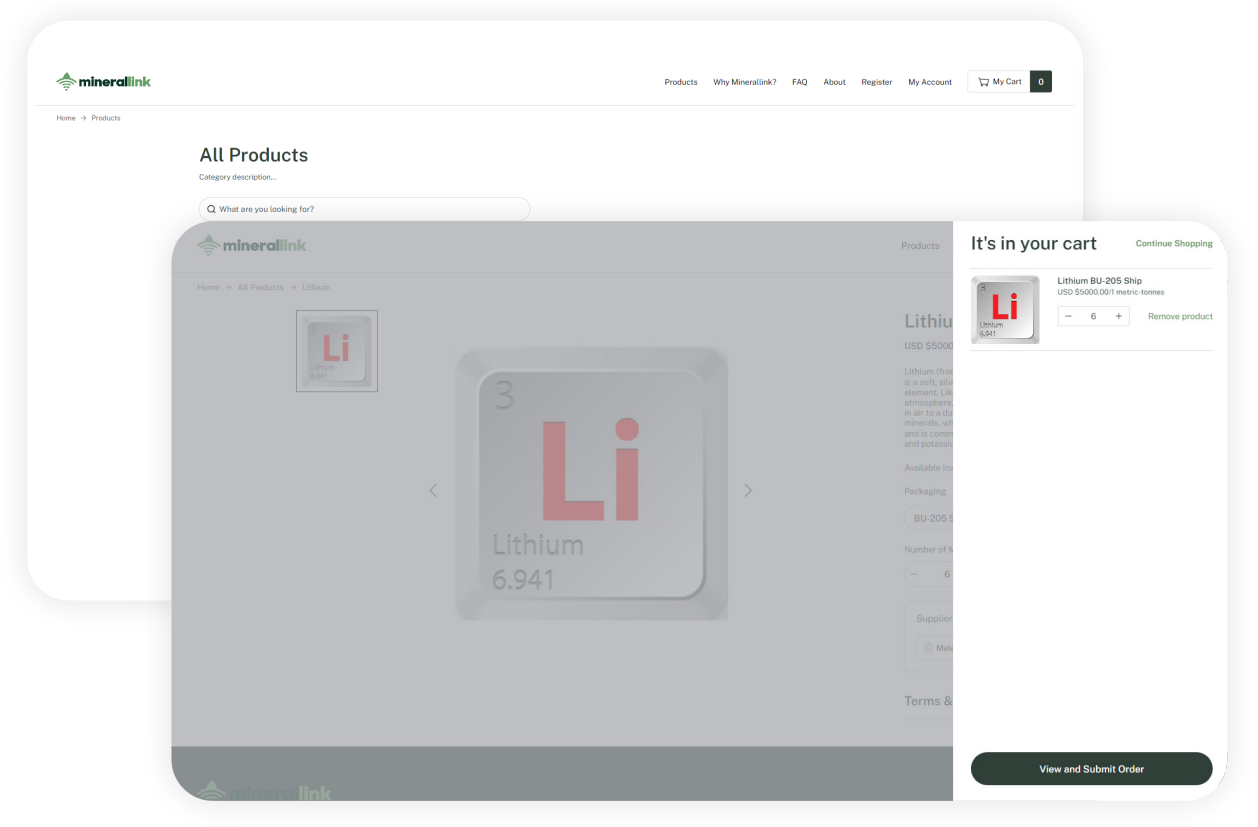
Task: Click View and Submit Order button
Action: pyautogui.click(x=1091, y=769)
